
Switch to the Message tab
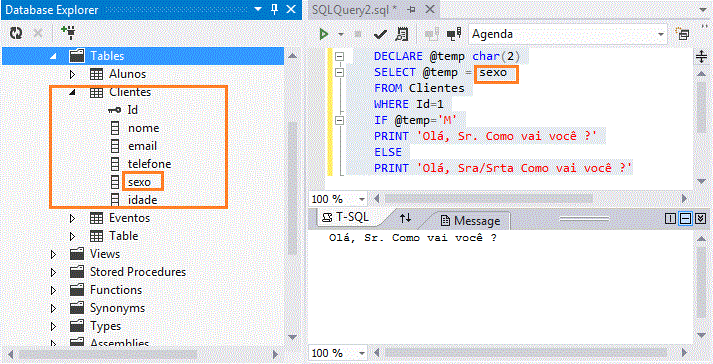470,221
